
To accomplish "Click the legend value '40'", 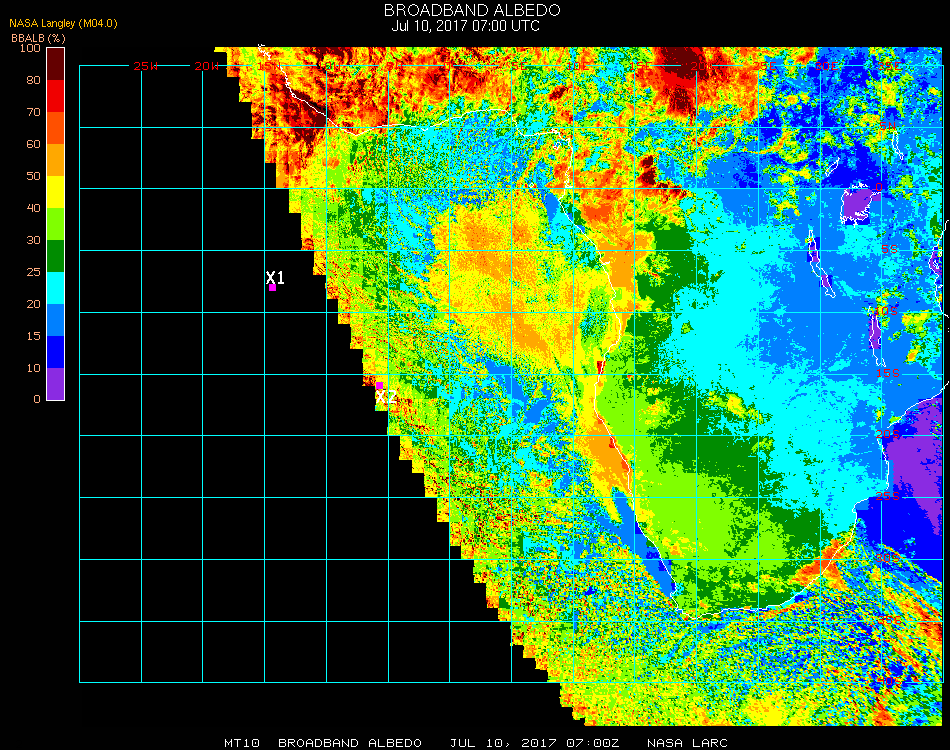I will [33, 208].
